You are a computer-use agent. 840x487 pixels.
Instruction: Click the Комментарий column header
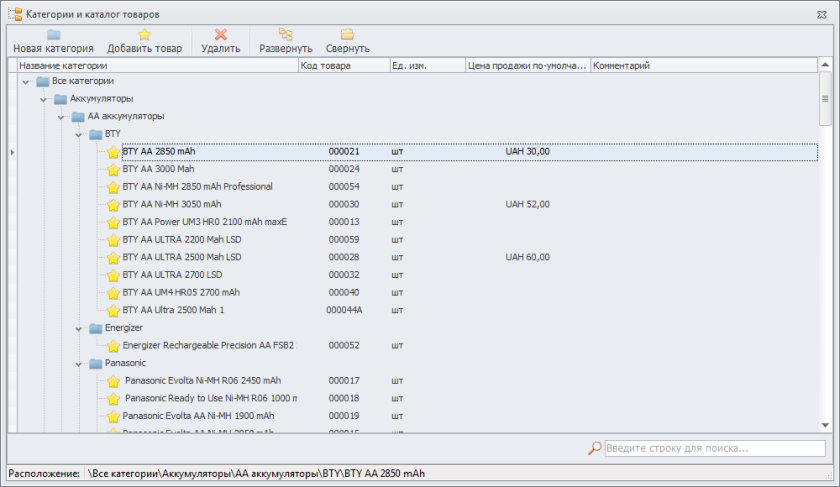[700, 66]
